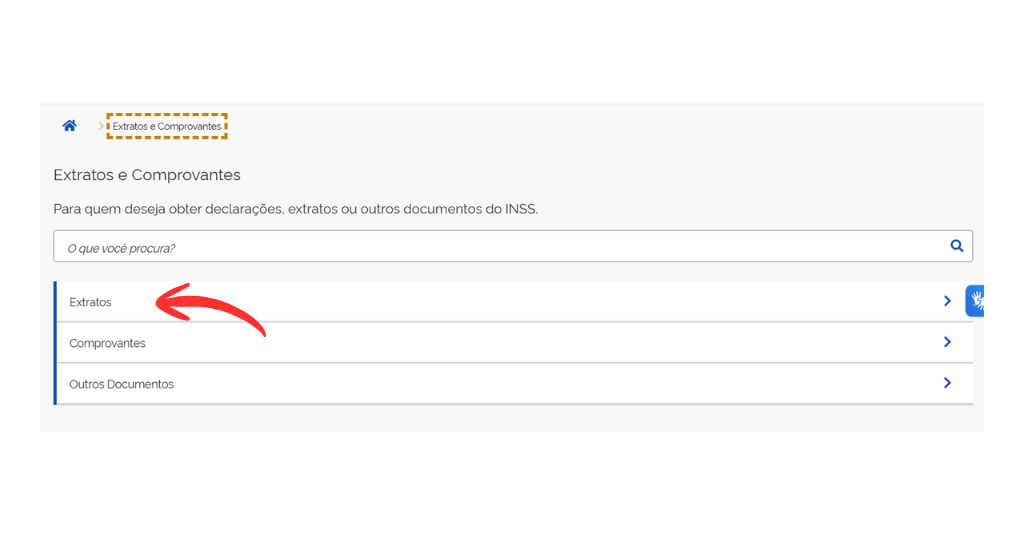Image resolution: width=1024 pixels, height=536 pixels.
Task: Click the magnifying glass search icon
Action: pyautogui.click(x=957, y=246)
